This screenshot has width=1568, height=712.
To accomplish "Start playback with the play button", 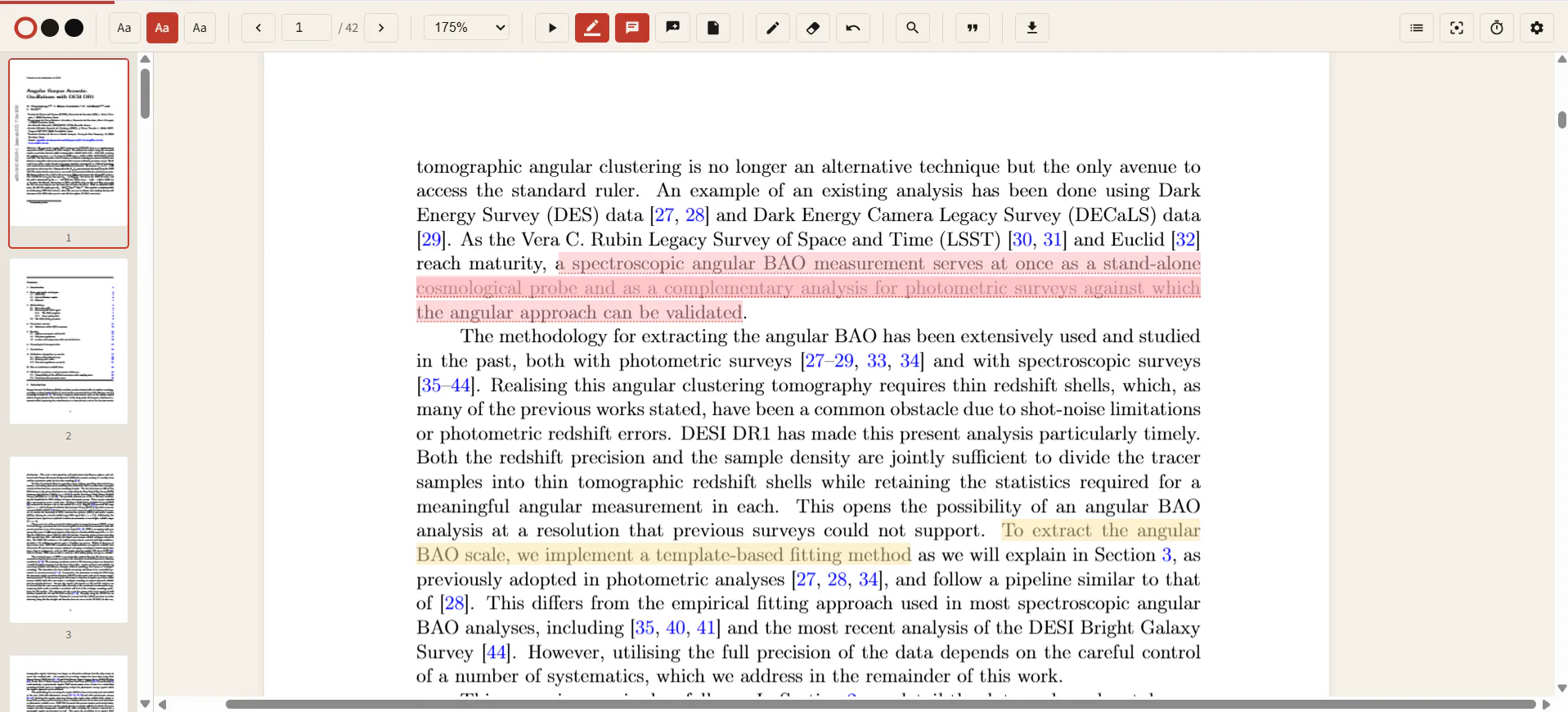I will point(552,28).
